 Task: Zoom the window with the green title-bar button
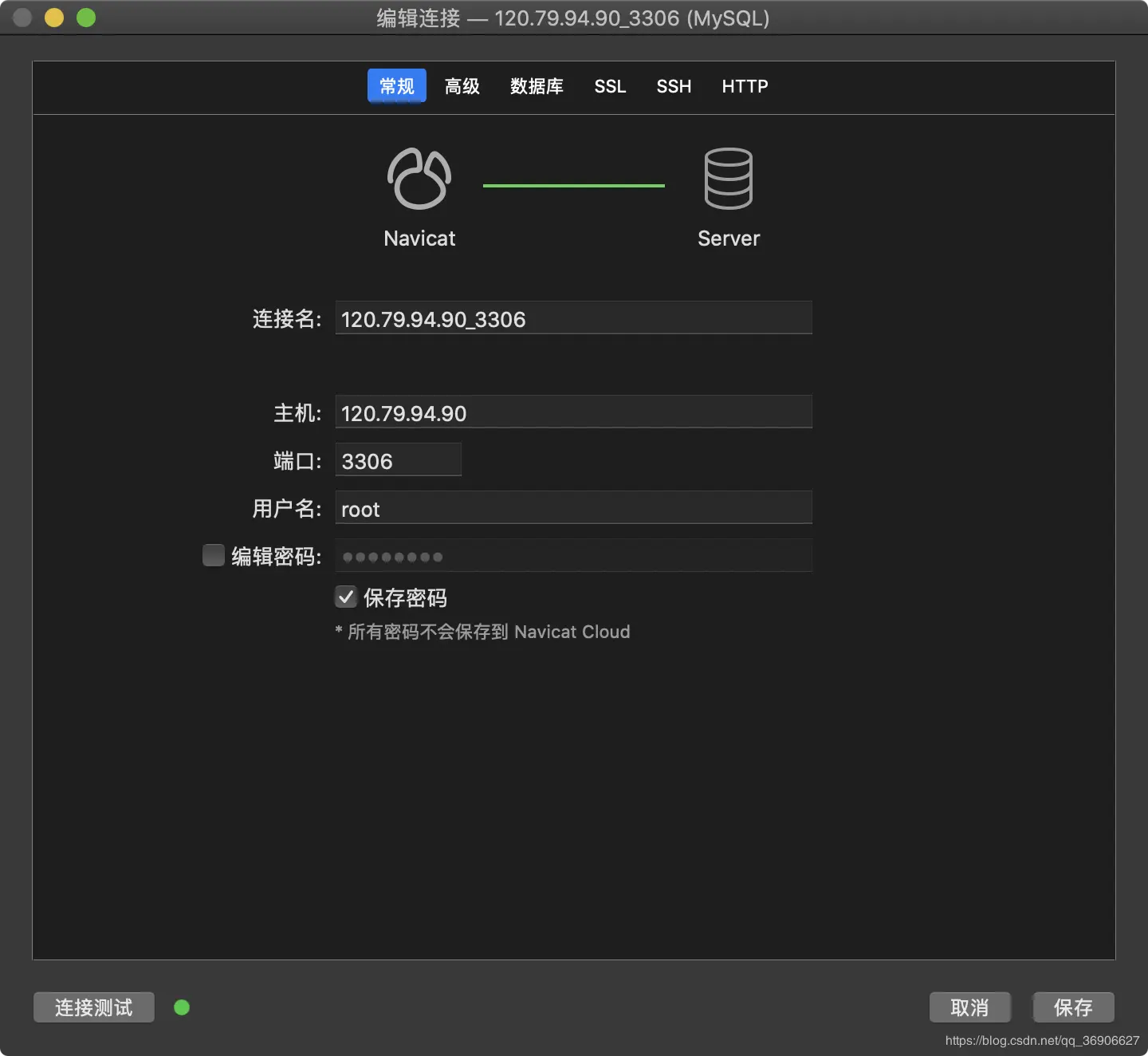pyautogui.click(x=86, y=18)
